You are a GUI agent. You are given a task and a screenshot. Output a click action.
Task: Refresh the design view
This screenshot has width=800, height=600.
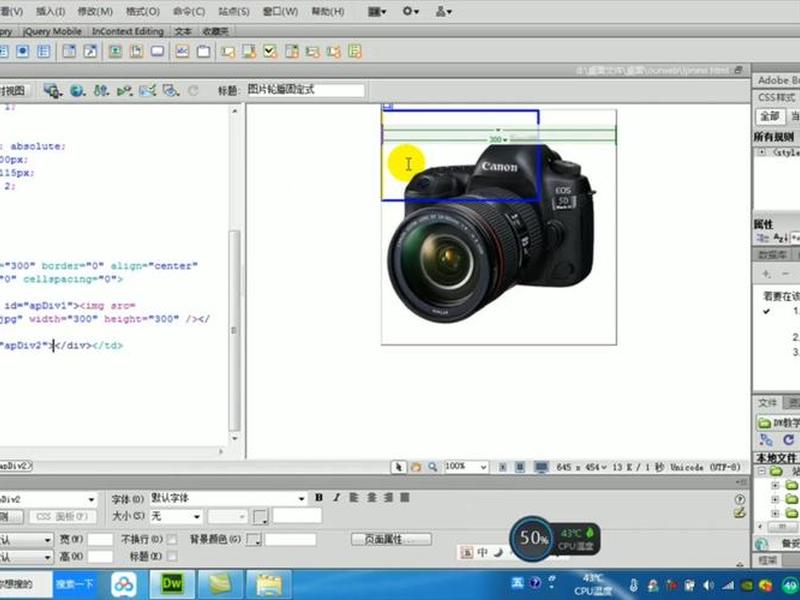coord(193,91)
